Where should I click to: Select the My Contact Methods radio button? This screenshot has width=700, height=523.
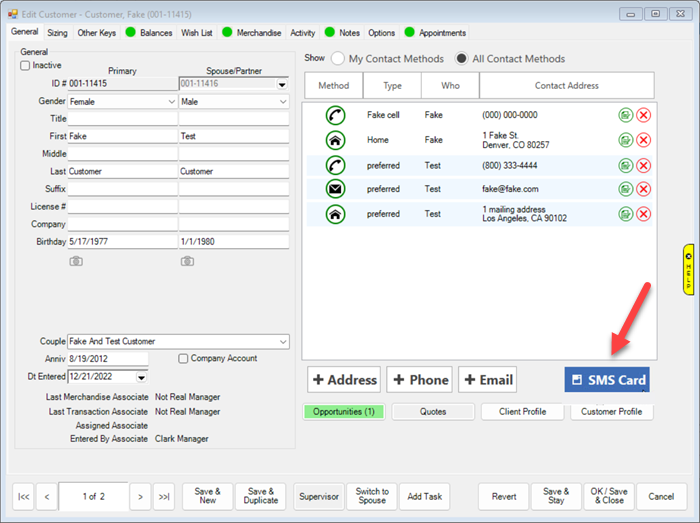point(338,59)
